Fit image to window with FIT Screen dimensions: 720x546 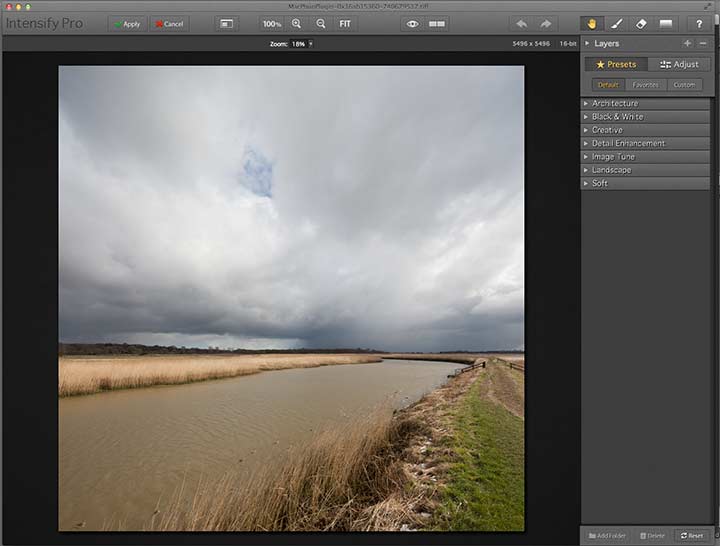tap(345, 24)
